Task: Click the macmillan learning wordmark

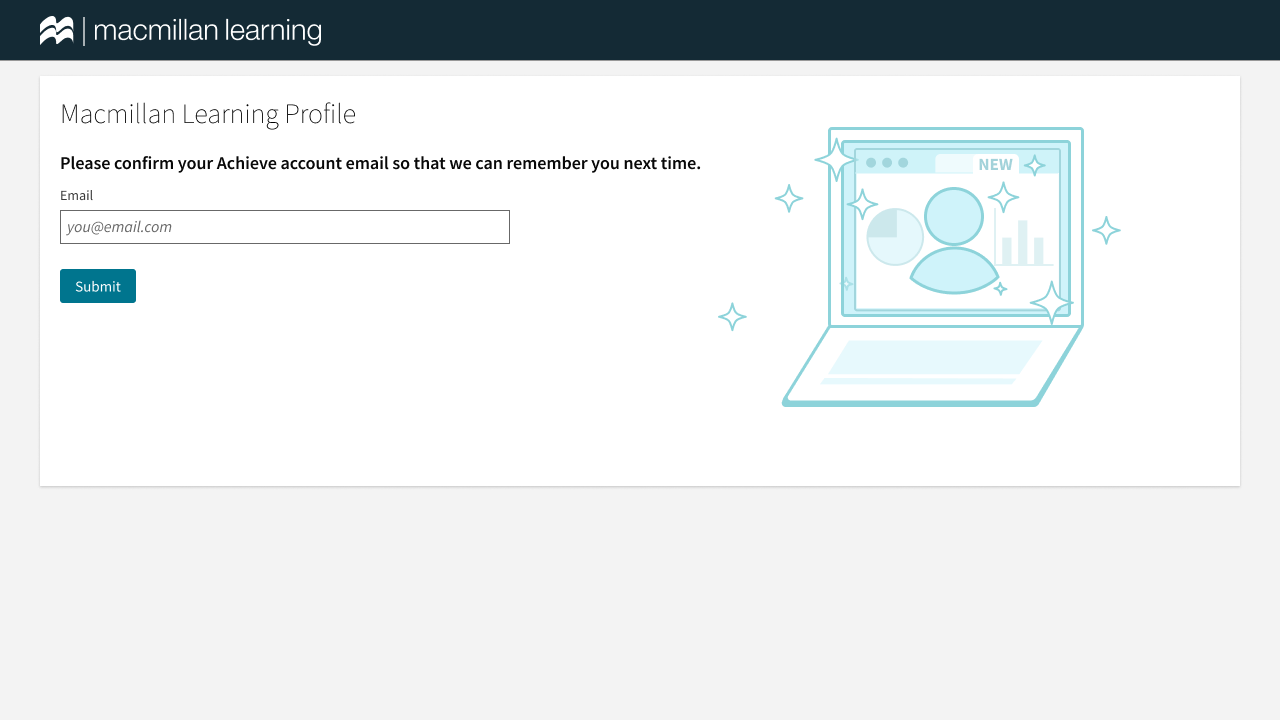Action: pyautogui.click(x=208, y=31)
